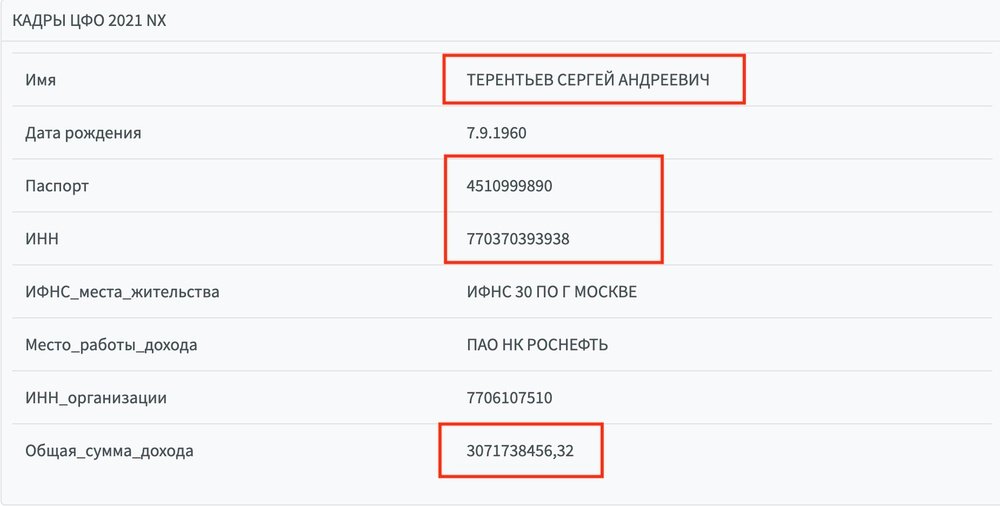1000x506 pixels.
Task: Click the ИФНС_места_жительства field label
Action: coord(122,292)
